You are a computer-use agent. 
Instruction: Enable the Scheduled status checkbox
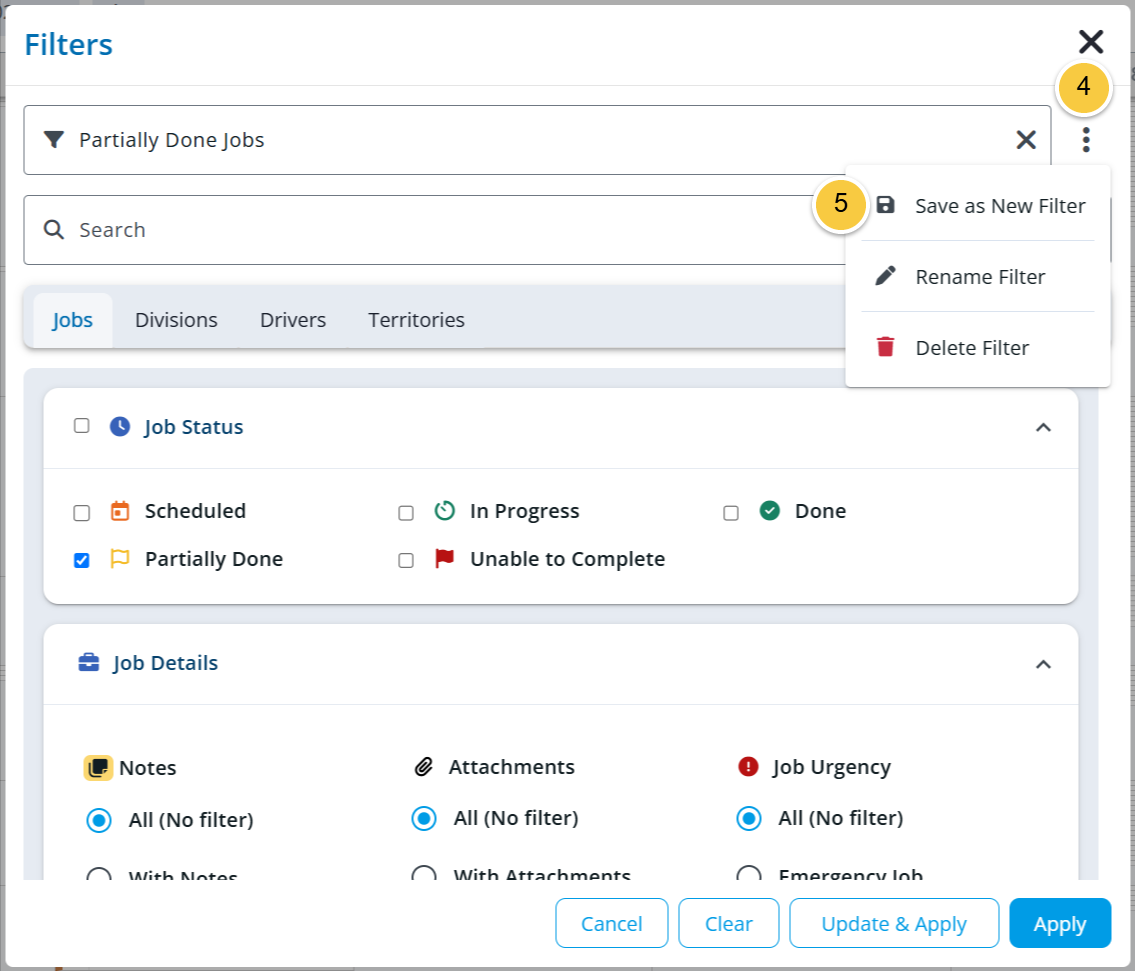pyautogui.click(x=82, y=513)
